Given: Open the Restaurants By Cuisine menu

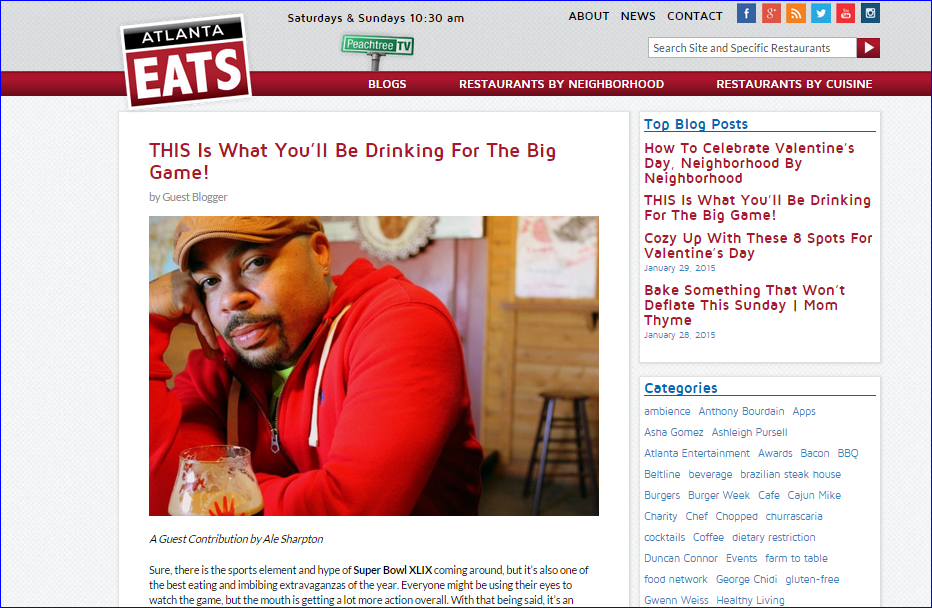Looking at the screenshot, I should [794, 84].
